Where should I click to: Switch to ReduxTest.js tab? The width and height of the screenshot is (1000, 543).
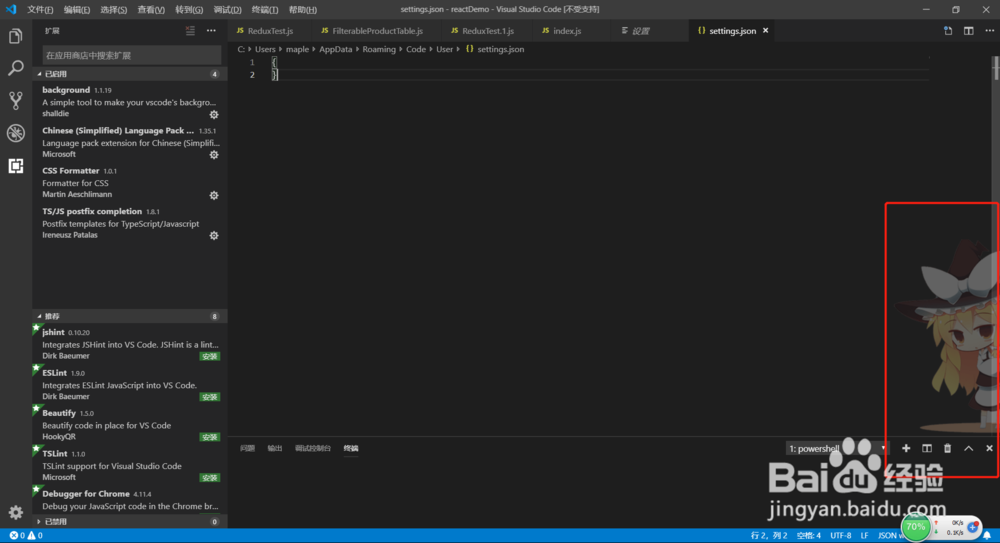click(x=270, y=31)
